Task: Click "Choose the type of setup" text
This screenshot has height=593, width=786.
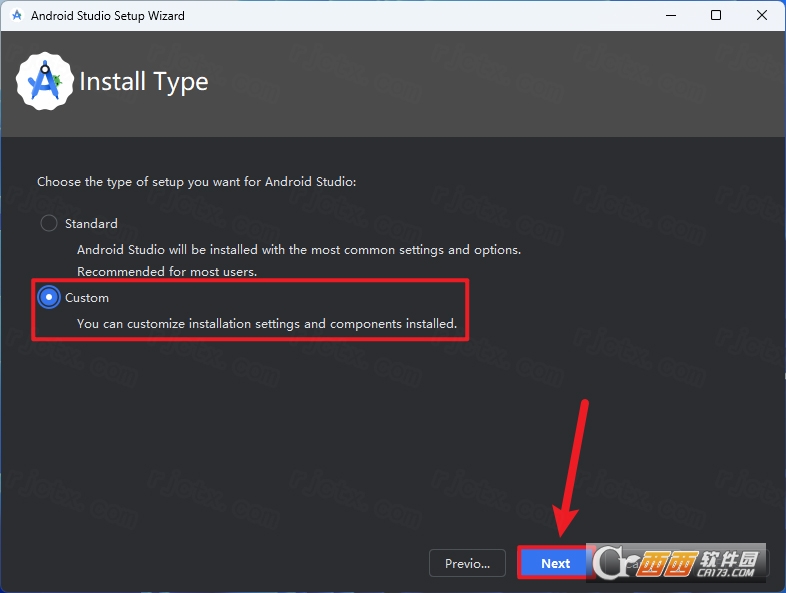Action: click(x=196, y=181)
